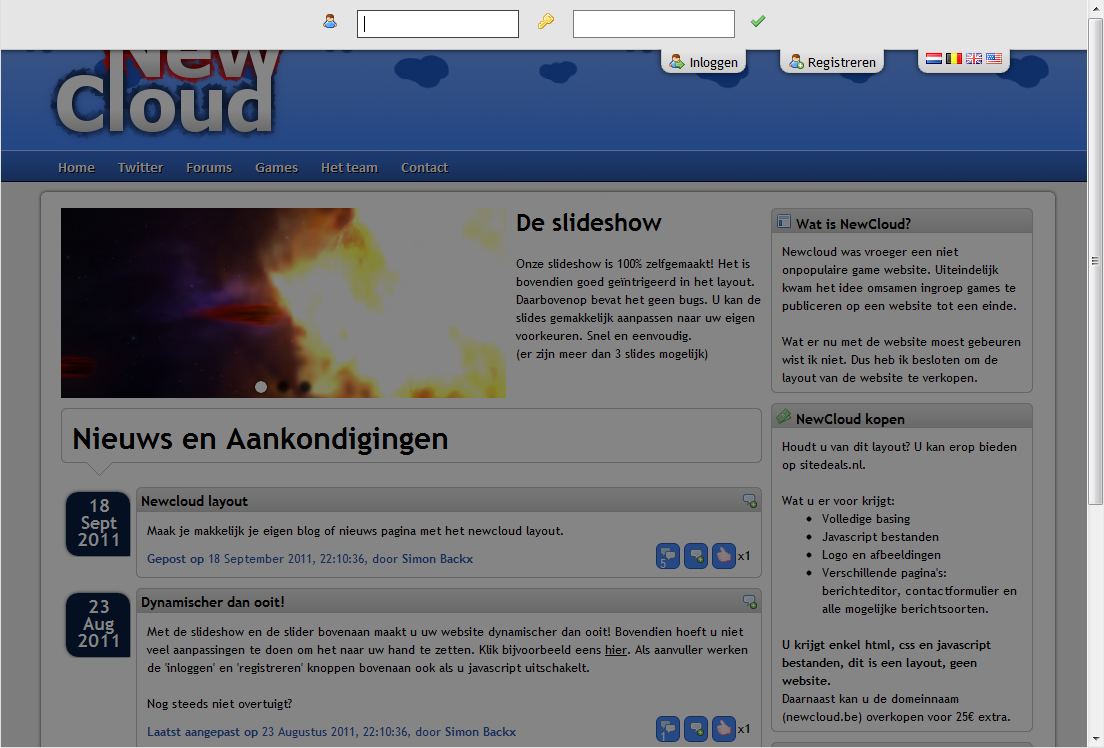Select the second slideshow dot
Viewport: 1104px width, 748px height.
[282, 387]
